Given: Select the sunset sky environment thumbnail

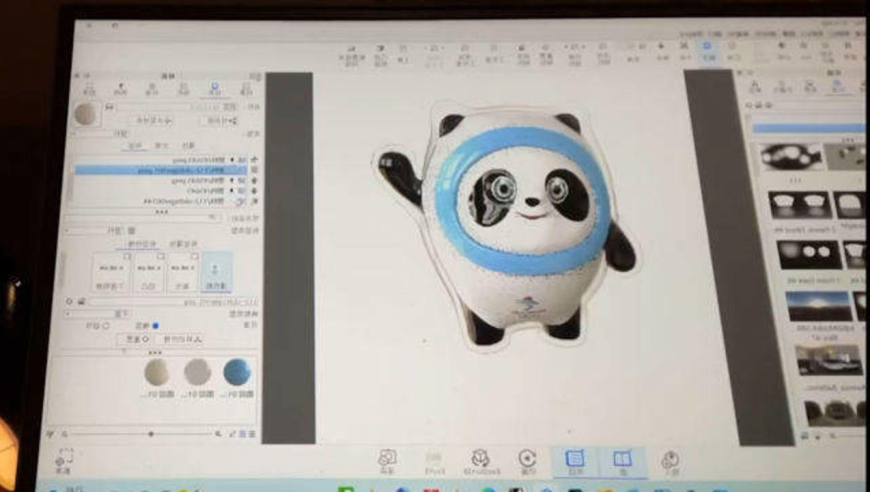Looking at the screenshot, I should (x=820, y=306).
